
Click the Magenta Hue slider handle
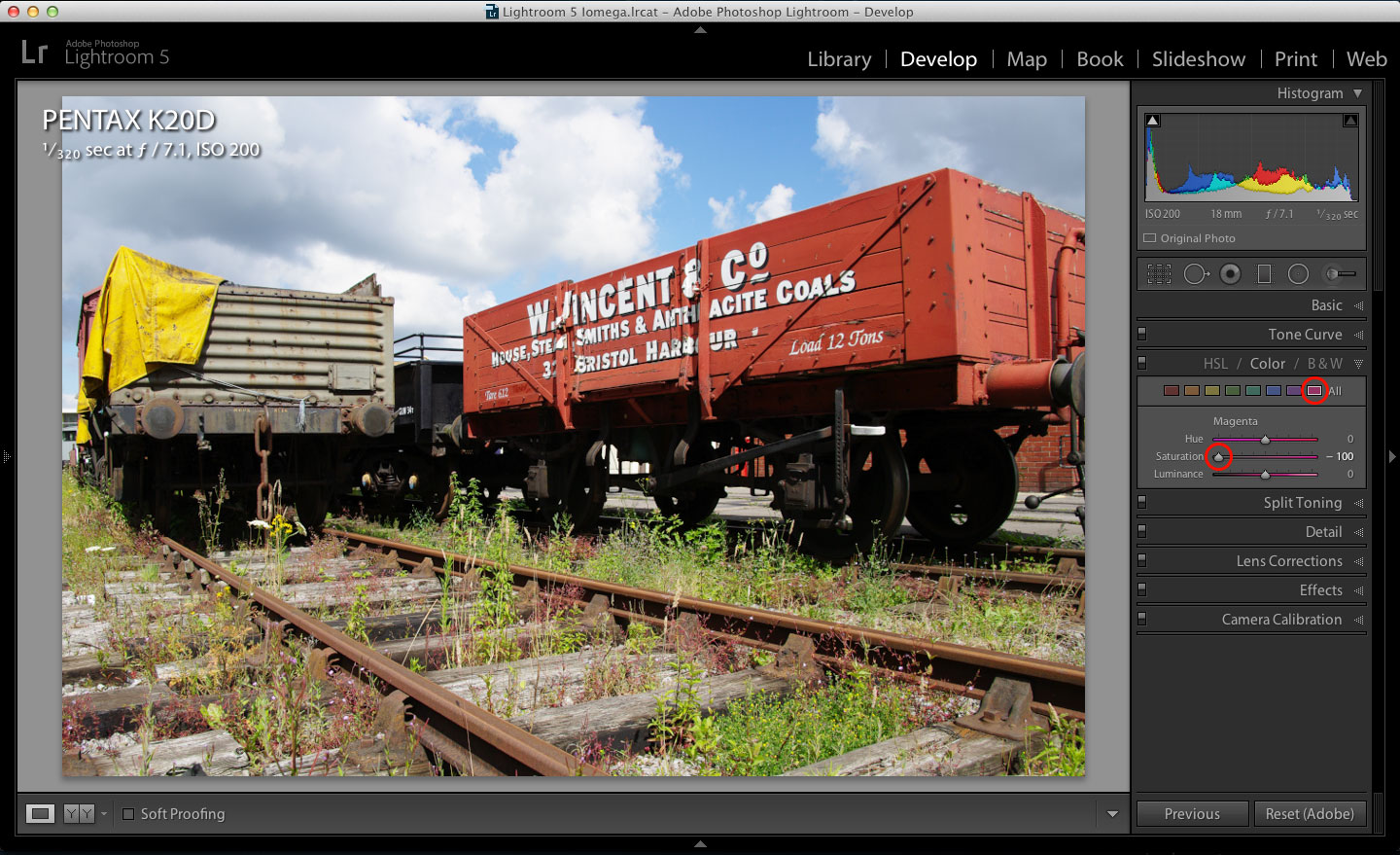pyautogui.click(x=1265, y=440)
